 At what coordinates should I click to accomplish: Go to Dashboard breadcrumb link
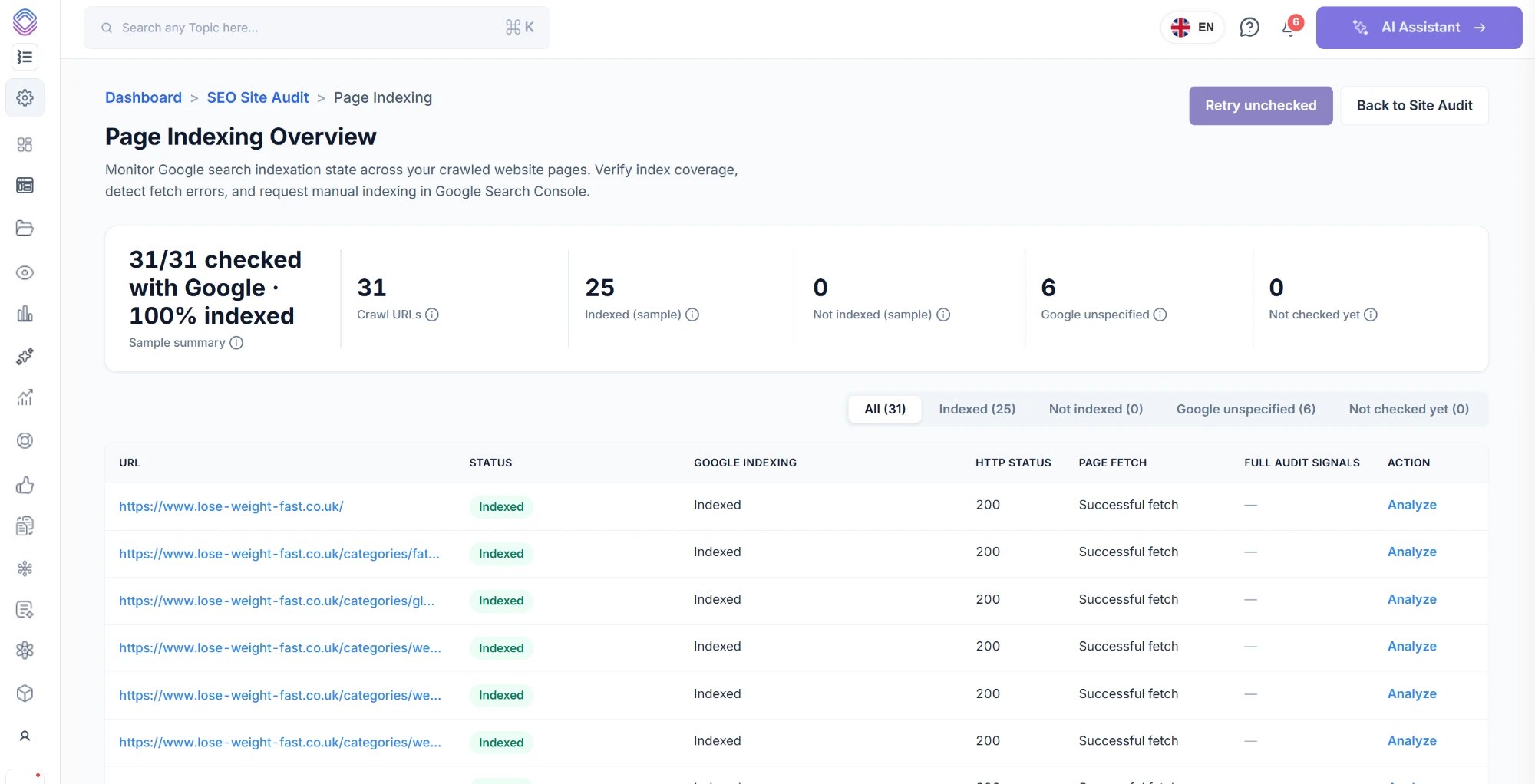click(x=144, y=97)
